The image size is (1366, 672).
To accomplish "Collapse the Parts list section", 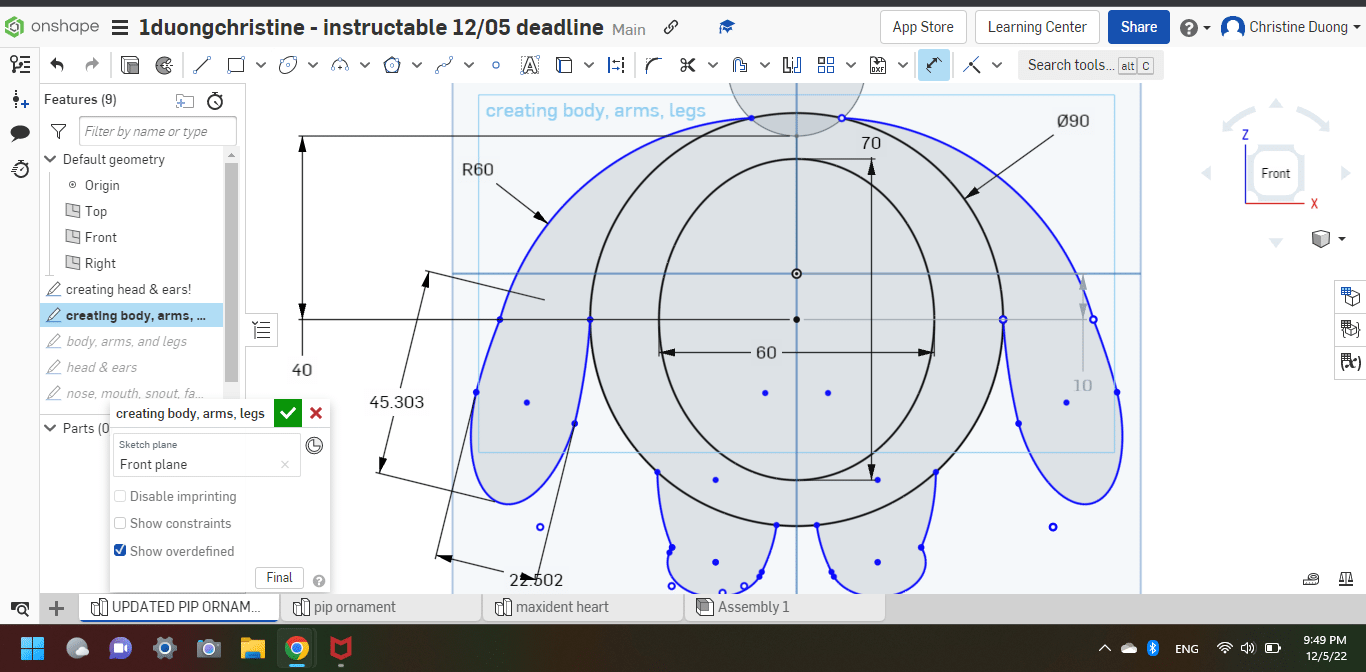I will pos(51,428).
